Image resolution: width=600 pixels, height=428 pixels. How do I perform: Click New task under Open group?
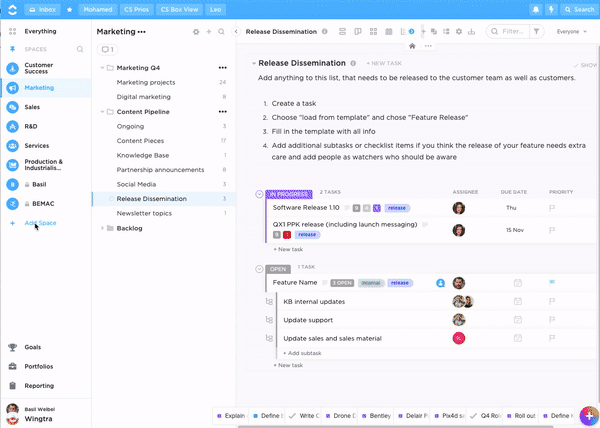coord(289,365)
